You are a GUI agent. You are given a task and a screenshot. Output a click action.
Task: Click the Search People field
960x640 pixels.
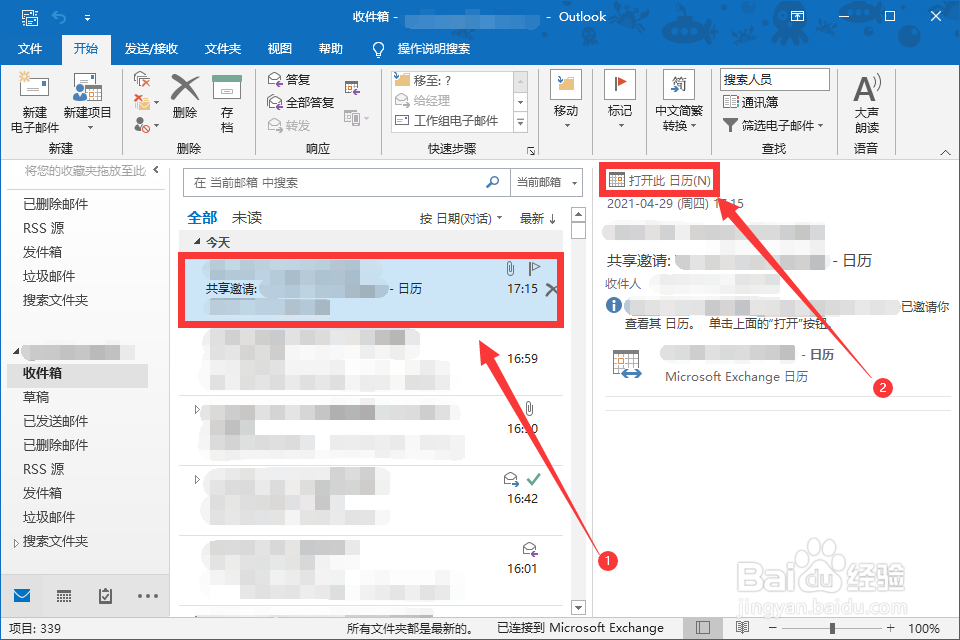pos(774,80)
